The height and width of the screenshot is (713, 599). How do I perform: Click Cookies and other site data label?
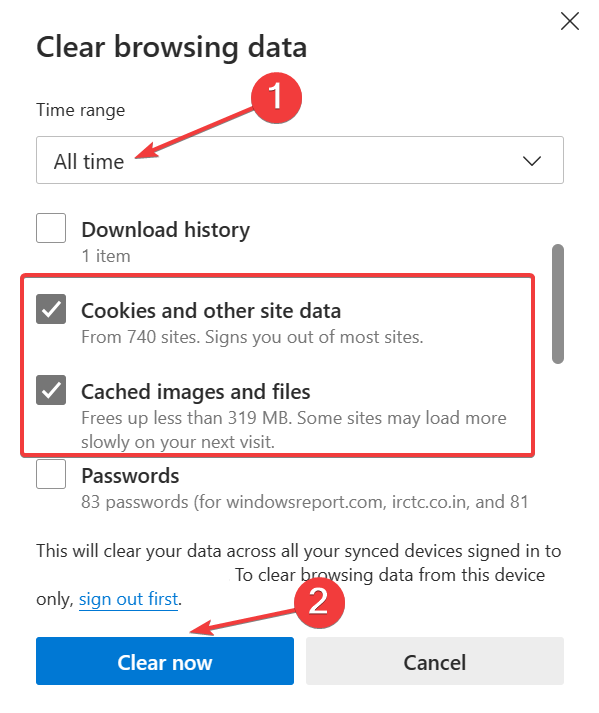point(211,311)
